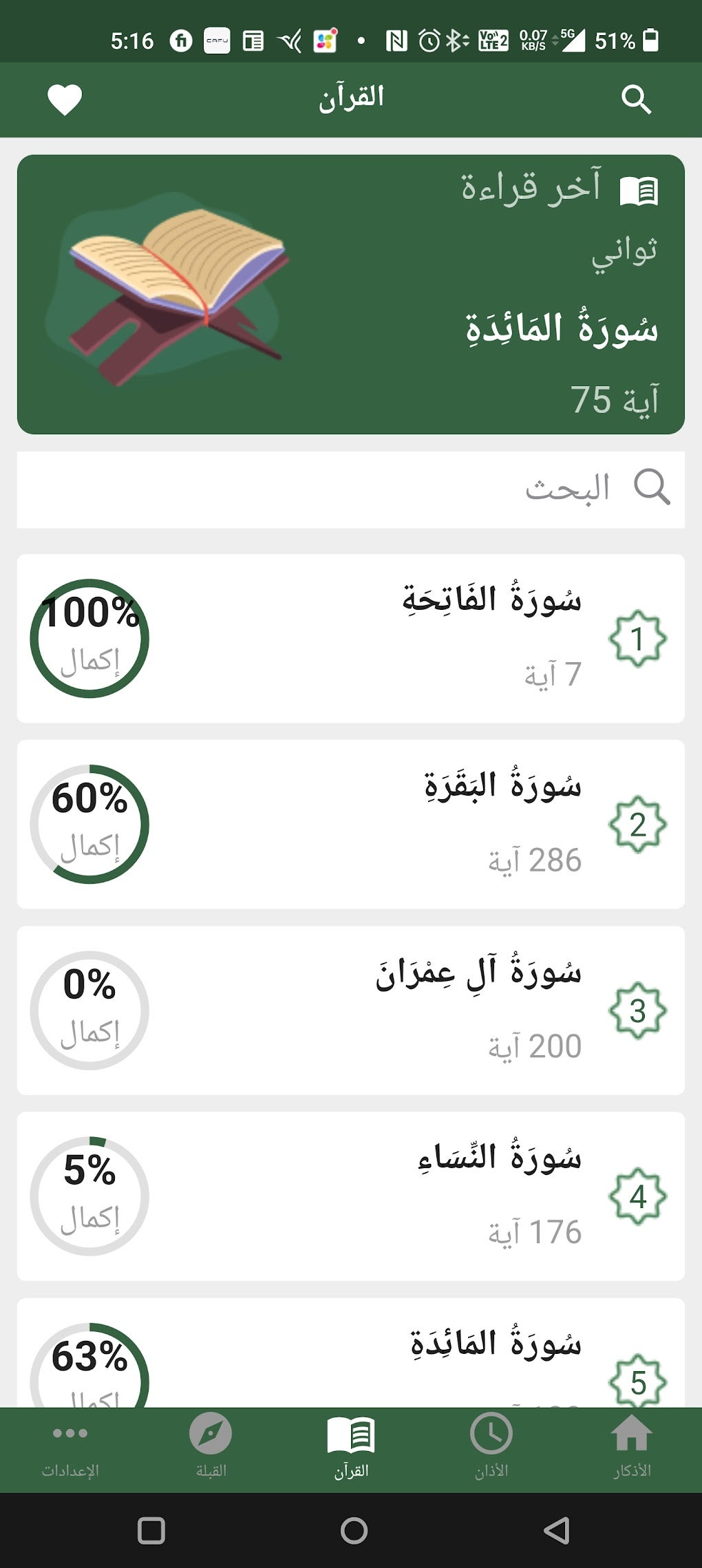This screenshot has height=1568, width=702.
Task: Open last read سورة المائدة card title
Action: (562, 329)
